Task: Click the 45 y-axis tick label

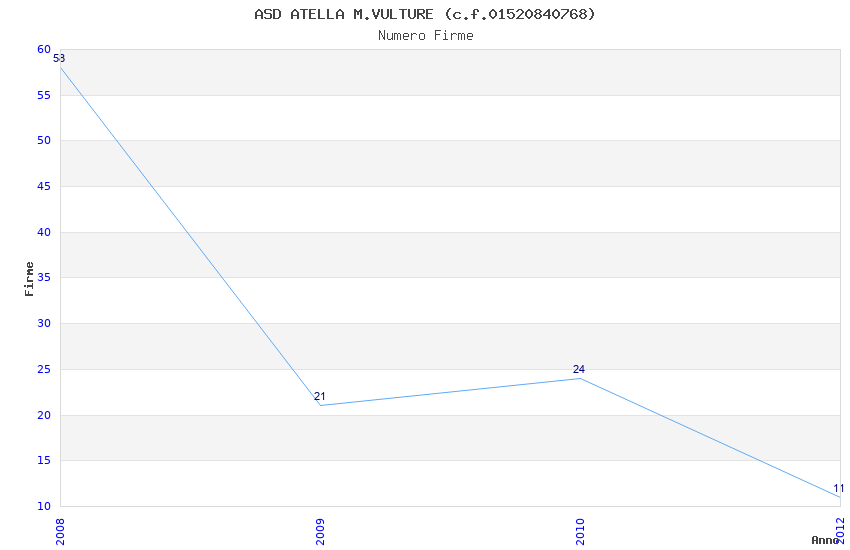Action: click(x=44, y=187)
